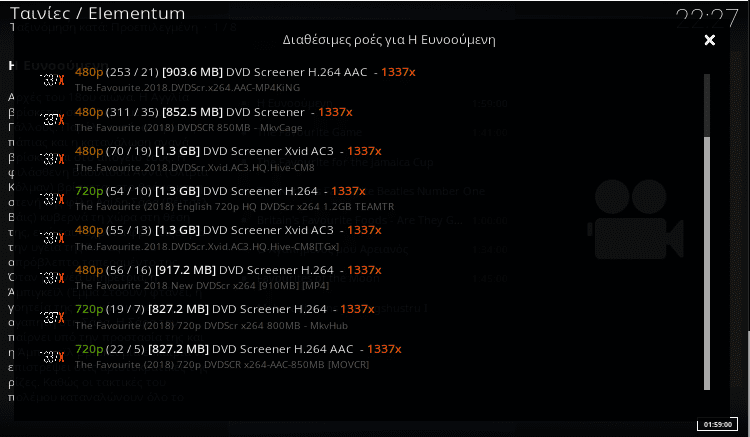Click 1337x icon beside Hive-CM8[TGx] stream
Viewport: 750px width, 437px height.
52,238
